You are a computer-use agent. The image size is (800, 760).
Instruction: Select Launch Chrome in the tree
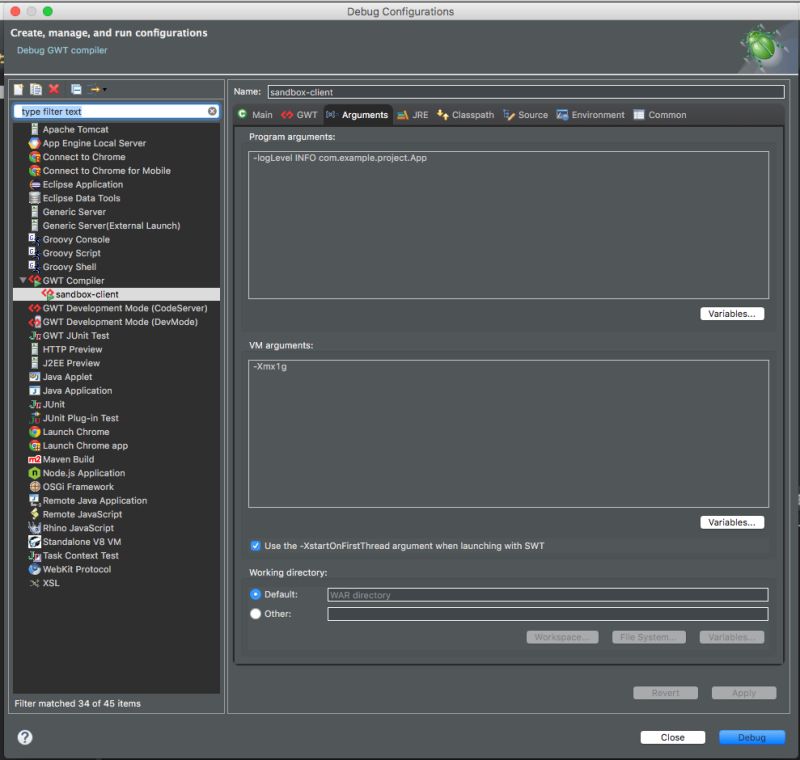pos(79,431)
